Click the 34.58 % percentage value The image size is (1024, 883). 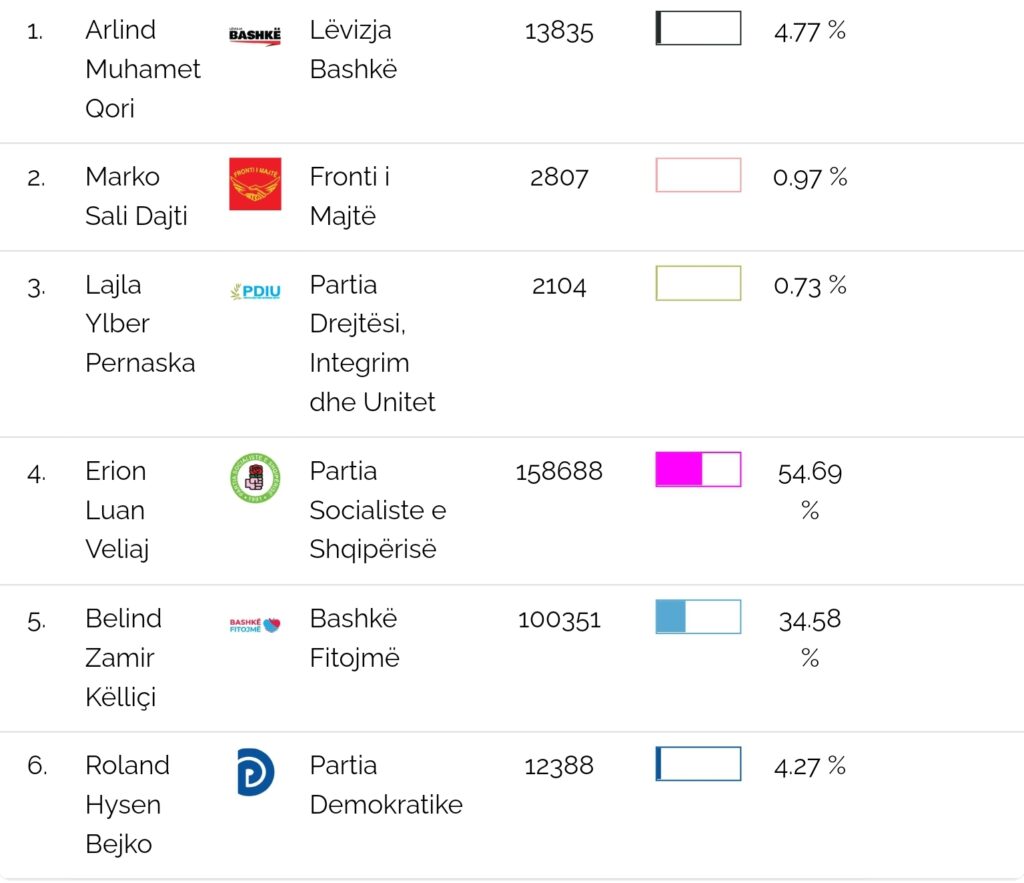pyautogui.click(x=810, y=638)
